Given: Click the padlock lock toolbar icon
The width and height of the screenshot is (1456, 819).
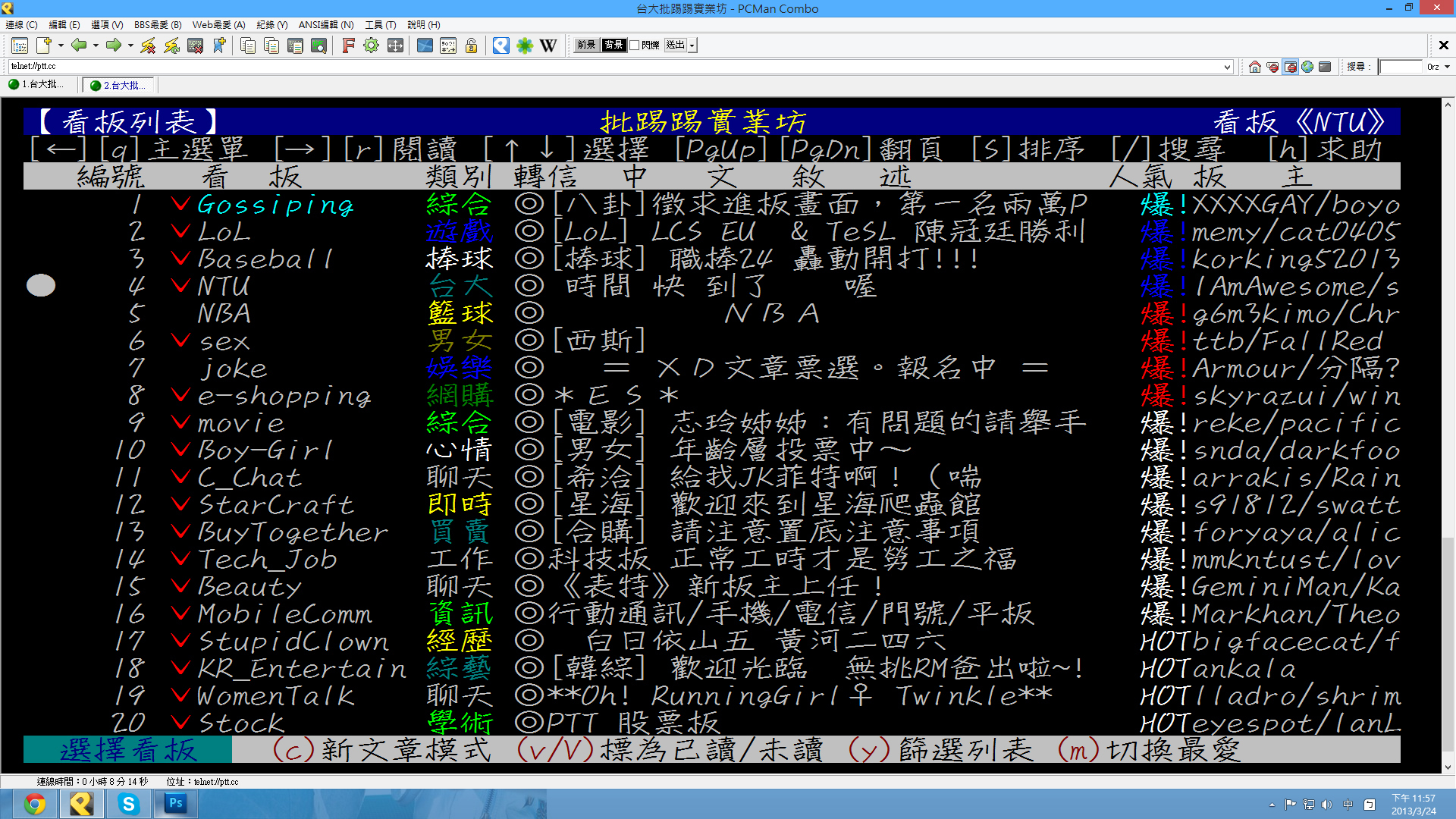Looking at the screenshot, I should [471, 45].
